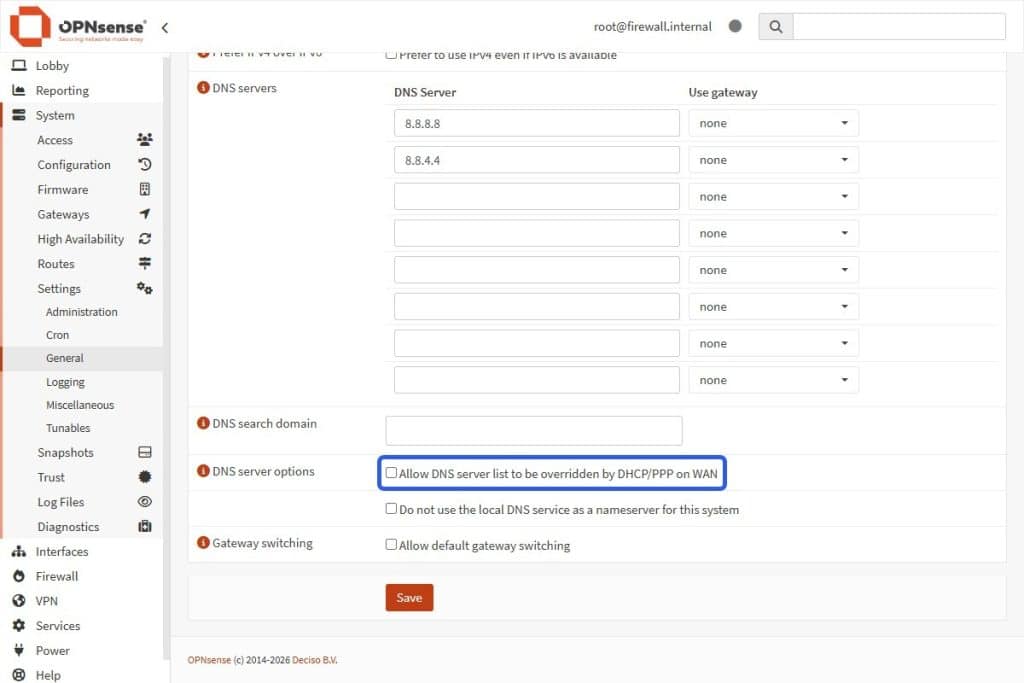Select Logging from the sidebar
The height and width of the screenshot is (683, 1024).
tap(65, 381)
